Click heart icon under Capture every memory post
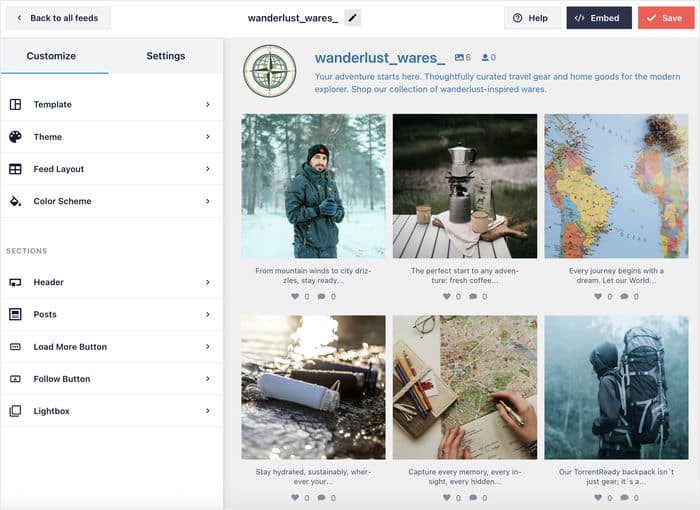Image resolution: width=700 pixels, height=510 pixels. (446, 497)
